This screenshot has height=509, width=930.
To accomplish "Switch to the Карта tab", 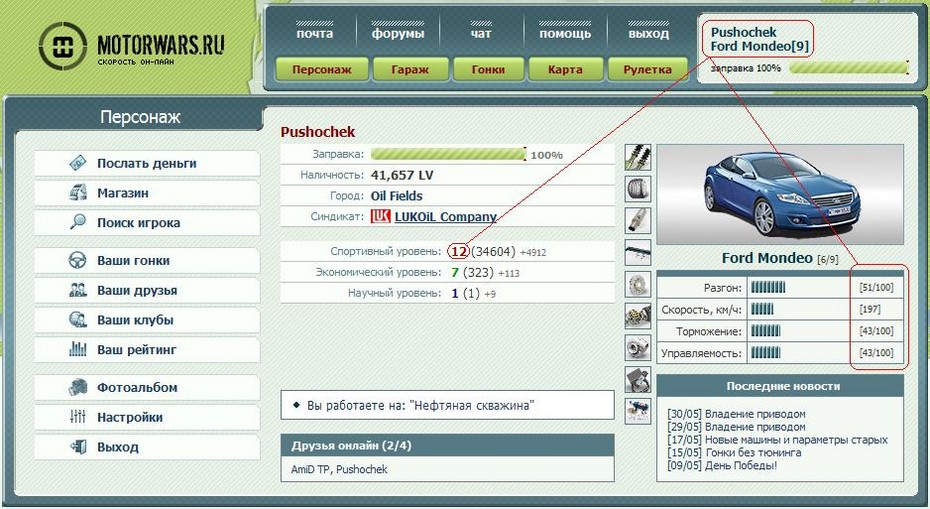I will [565, 69].
